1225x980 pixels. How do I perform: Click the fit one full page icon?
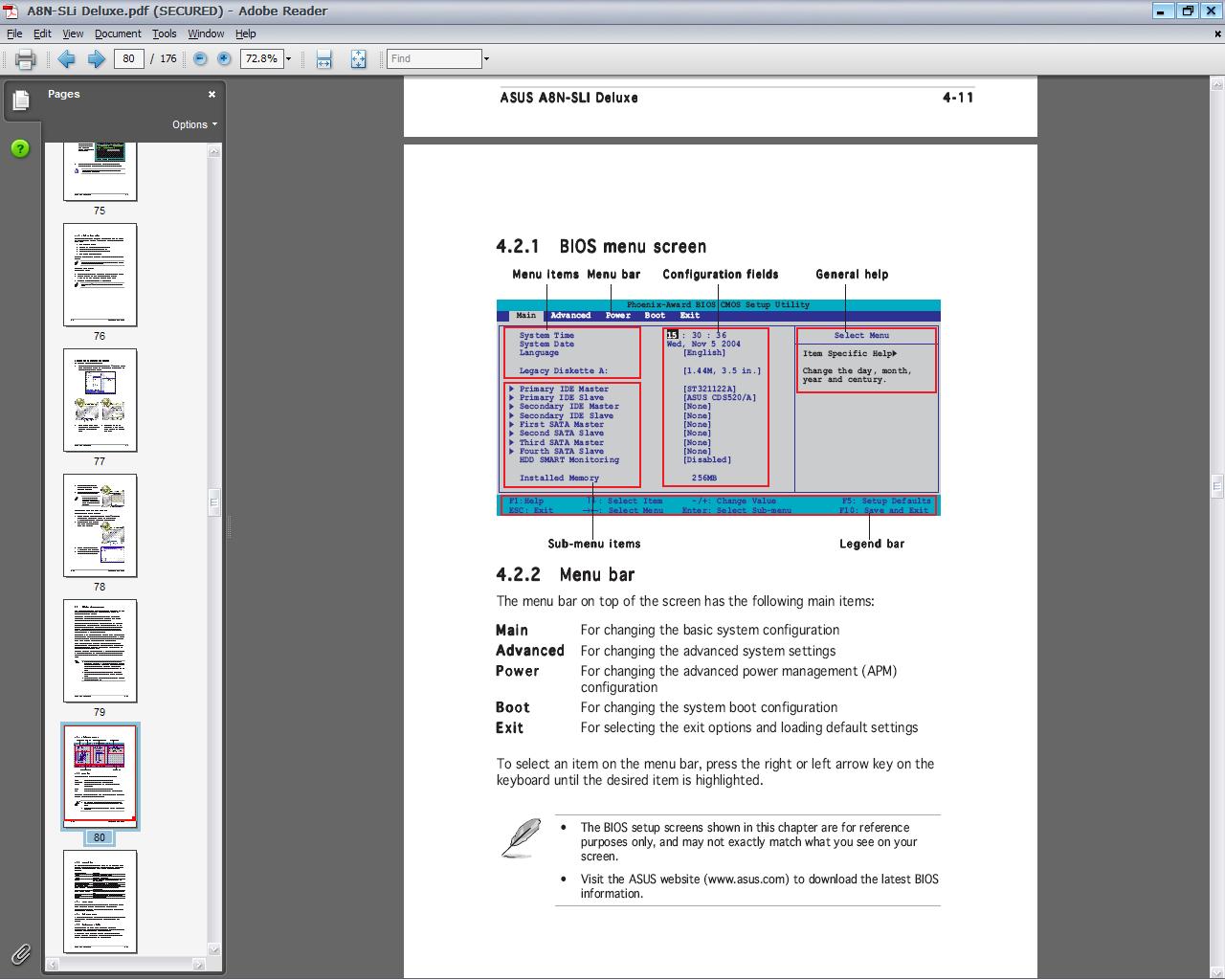pos(358,59)
